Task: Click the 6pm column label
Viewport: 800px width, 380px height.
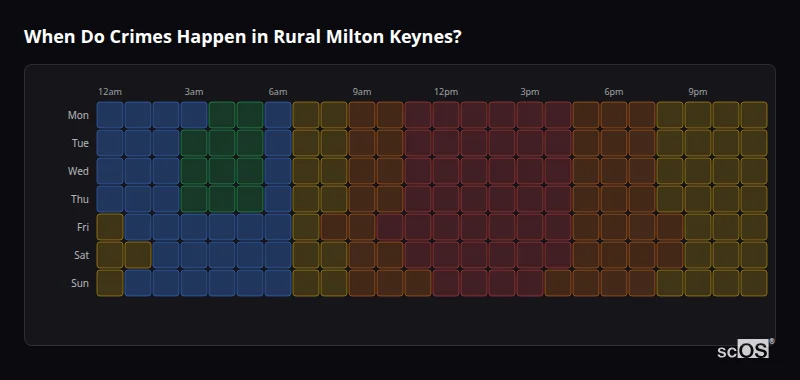Action: (x=614, y=92)
